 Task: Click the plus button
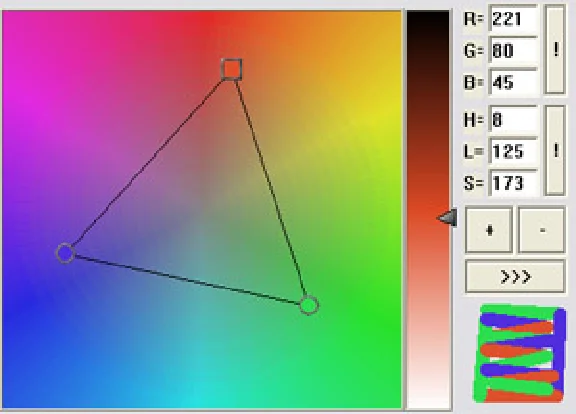(x=489, y=230)
